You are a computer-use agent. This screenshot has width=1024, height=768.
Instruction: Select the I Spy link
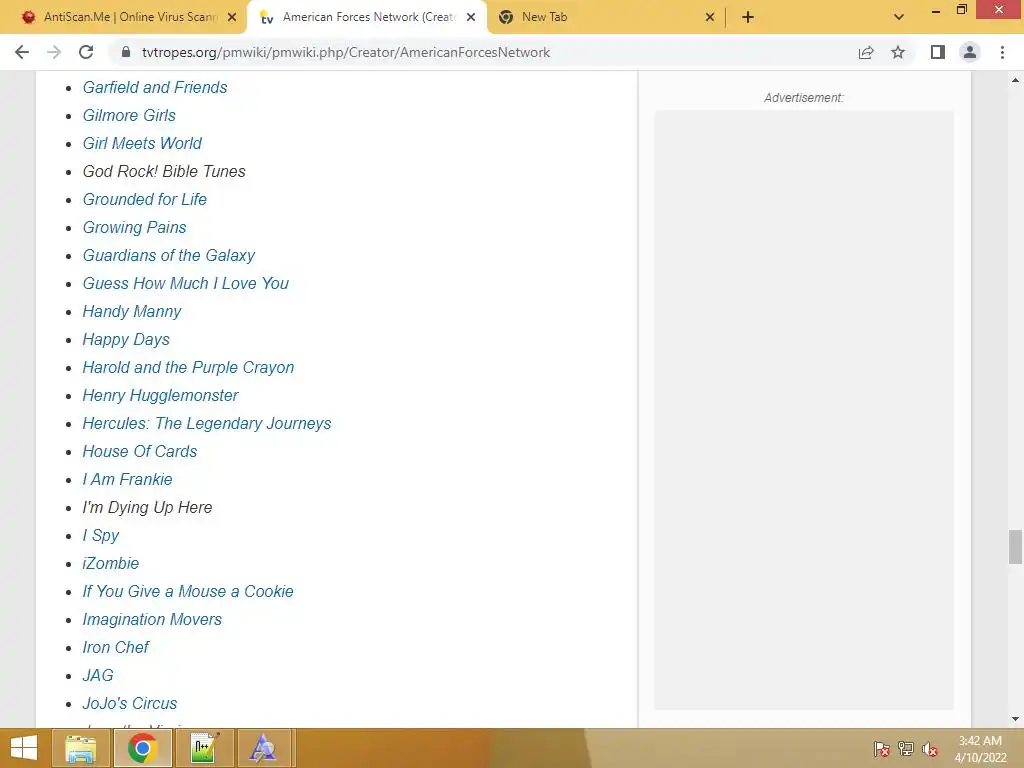coord(101,536)
